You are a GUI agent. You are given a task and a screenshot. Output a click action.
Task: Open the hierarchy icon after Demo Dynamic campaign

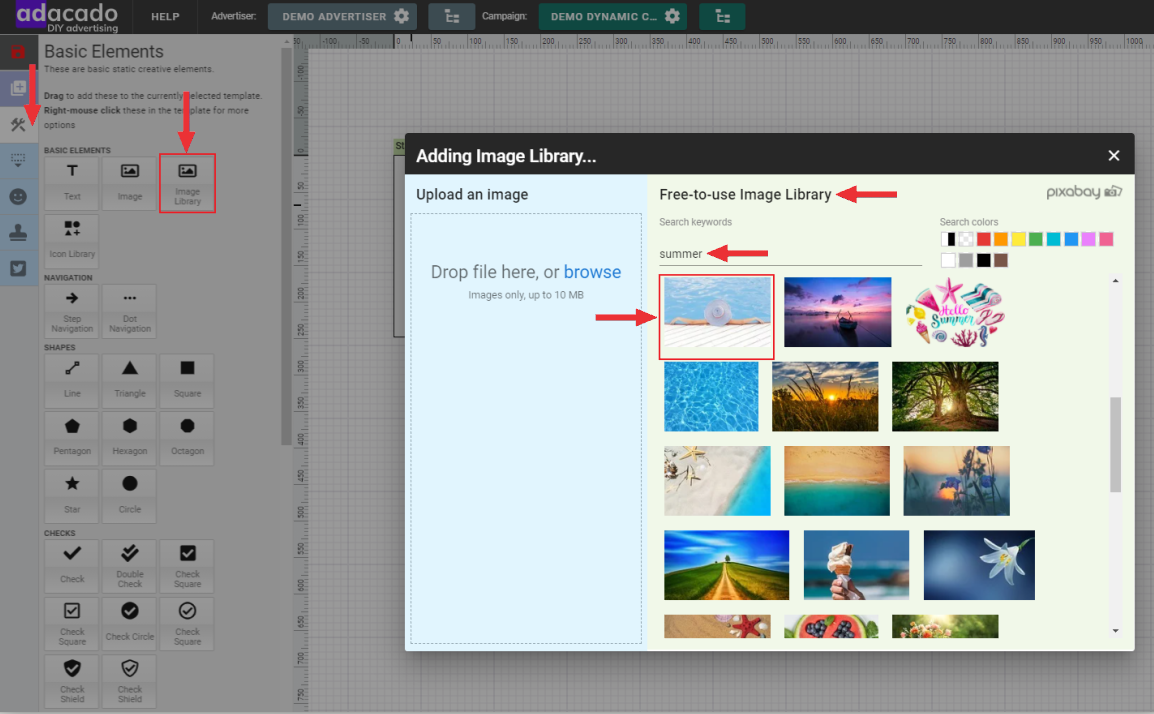(x=722, y=16)
